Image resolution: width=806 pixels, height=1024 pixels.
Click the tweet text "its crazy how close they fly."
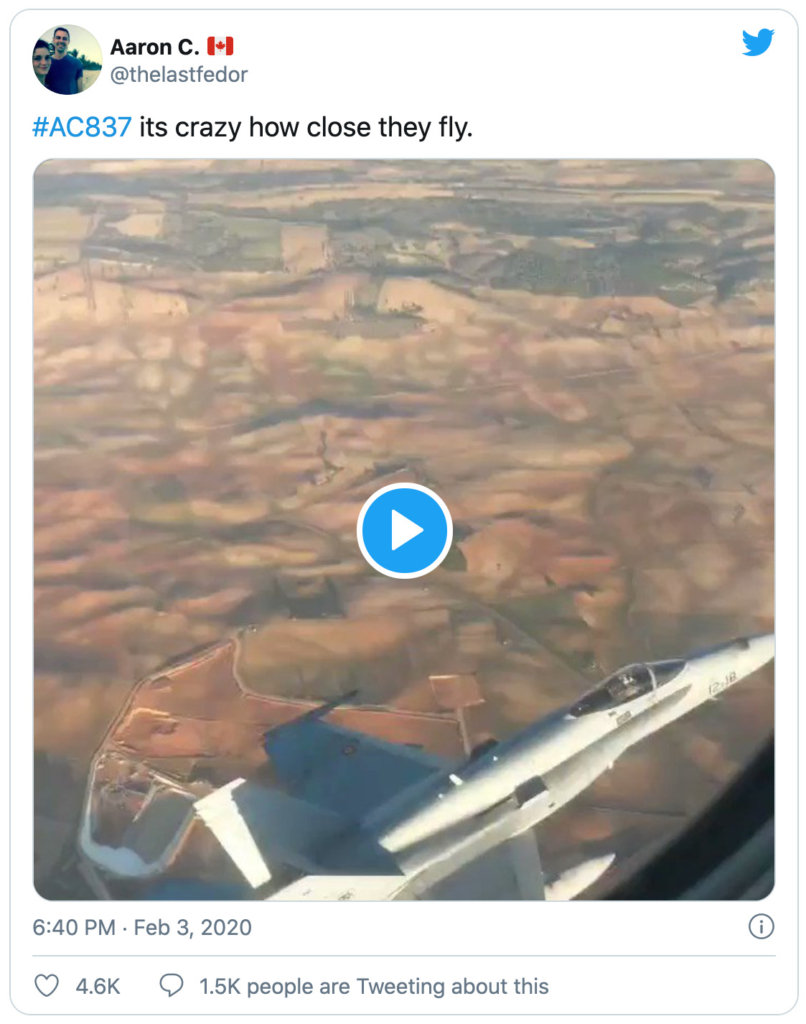coord(306,127)
